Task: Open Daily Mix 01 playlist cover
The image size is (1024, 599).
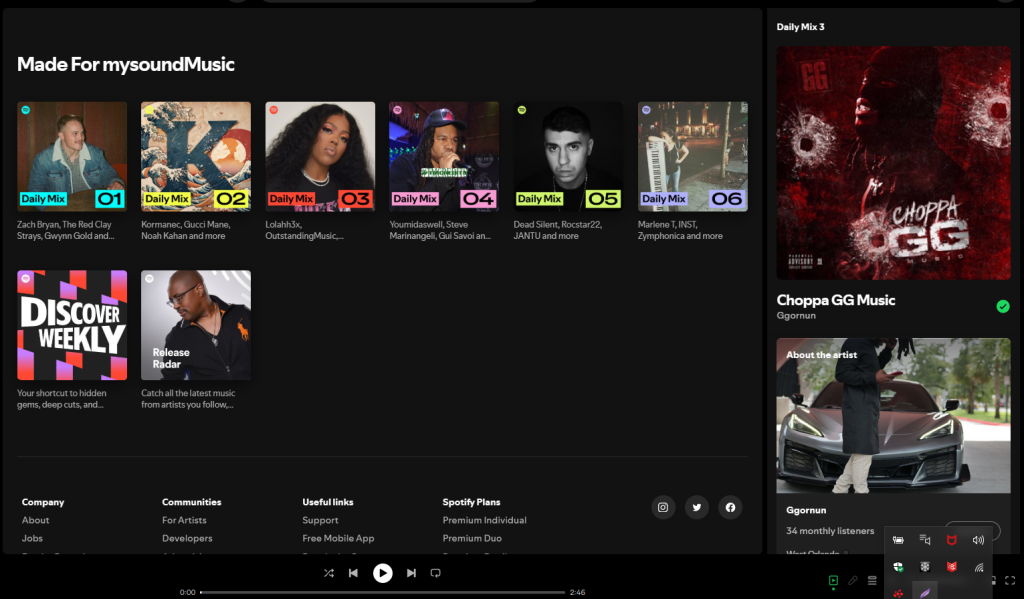Action: 72,157
